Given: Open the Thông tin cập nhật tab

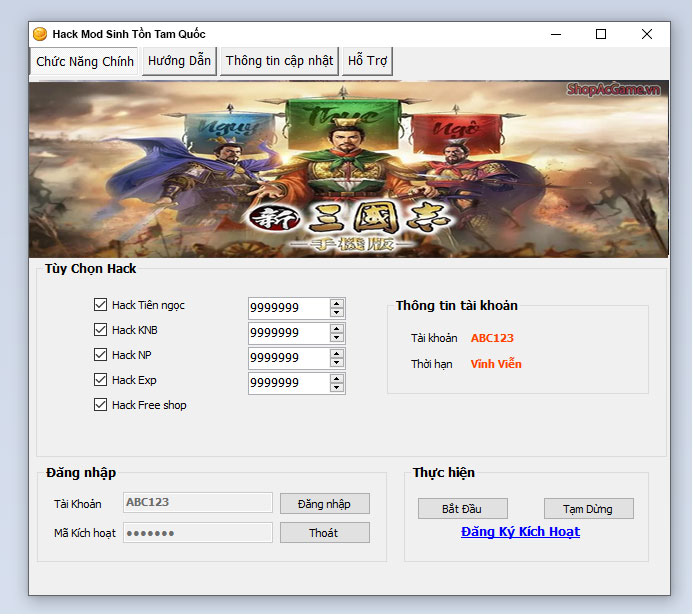Looking at the screenshot, I should click(279, 61).
